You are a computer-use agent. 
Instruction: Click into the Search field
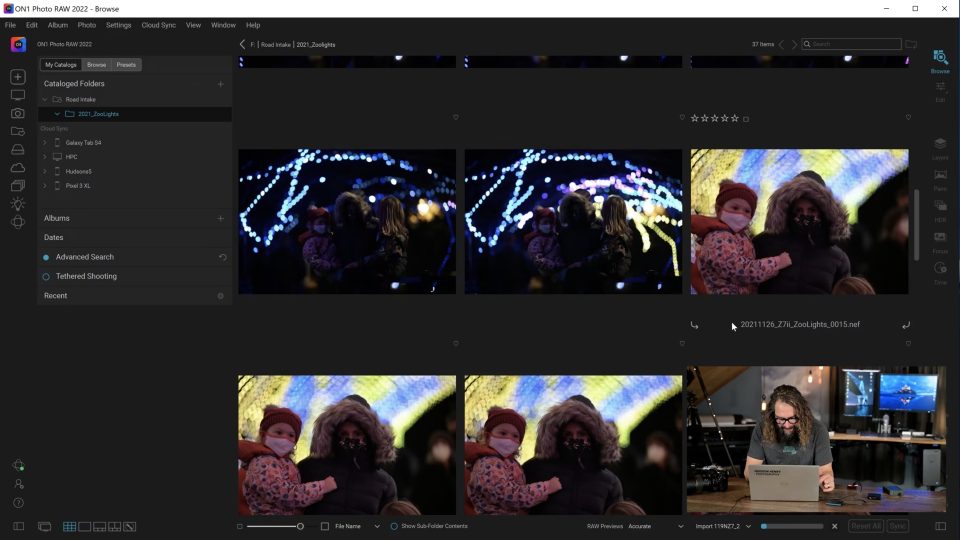click(x=852, y=44)
